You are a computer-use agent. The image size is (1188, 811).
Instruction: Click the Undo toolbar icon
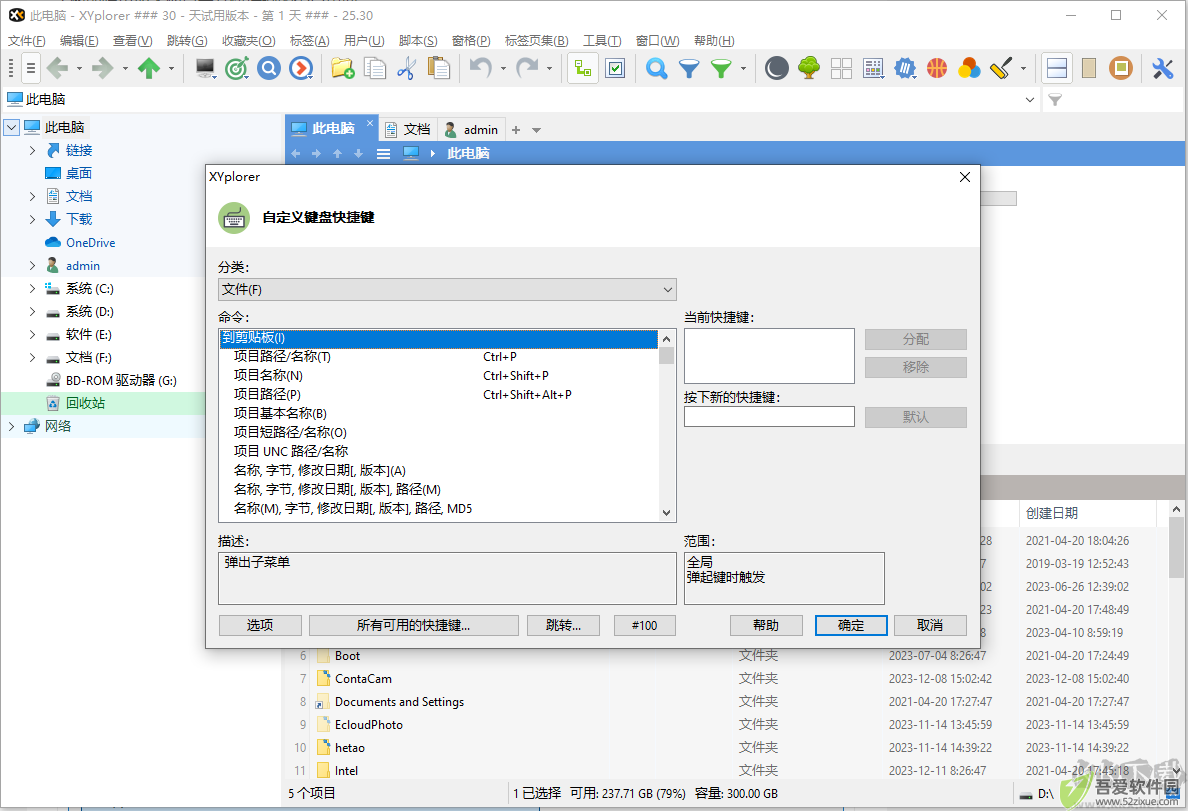pos(480,69)
